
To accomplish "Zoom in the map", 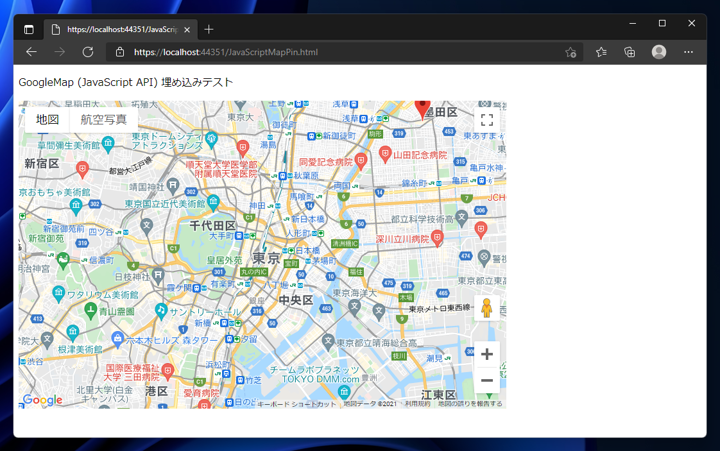I will coord(487,354).
